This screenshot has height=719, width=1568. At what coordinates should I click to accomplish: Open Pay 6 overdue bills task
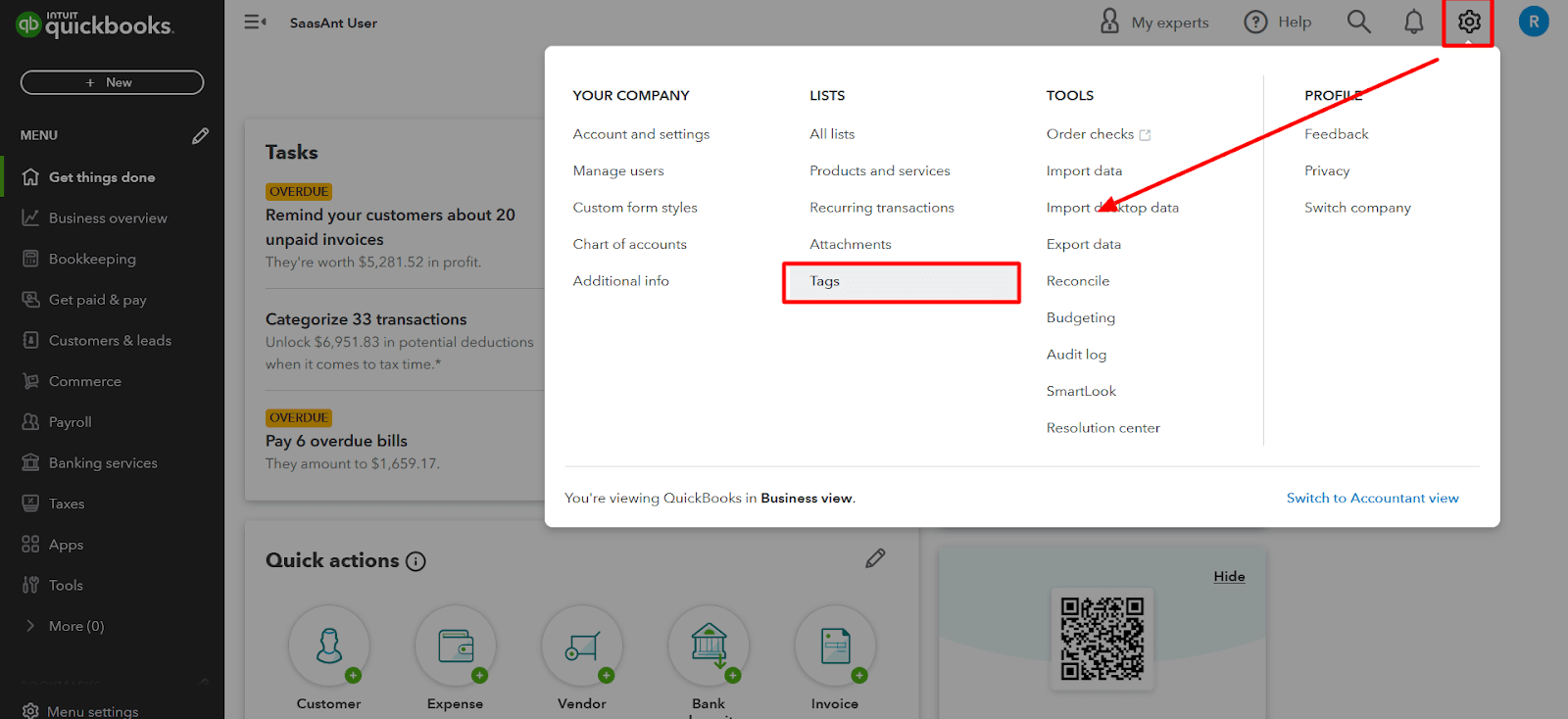click(x=336, y=441)
